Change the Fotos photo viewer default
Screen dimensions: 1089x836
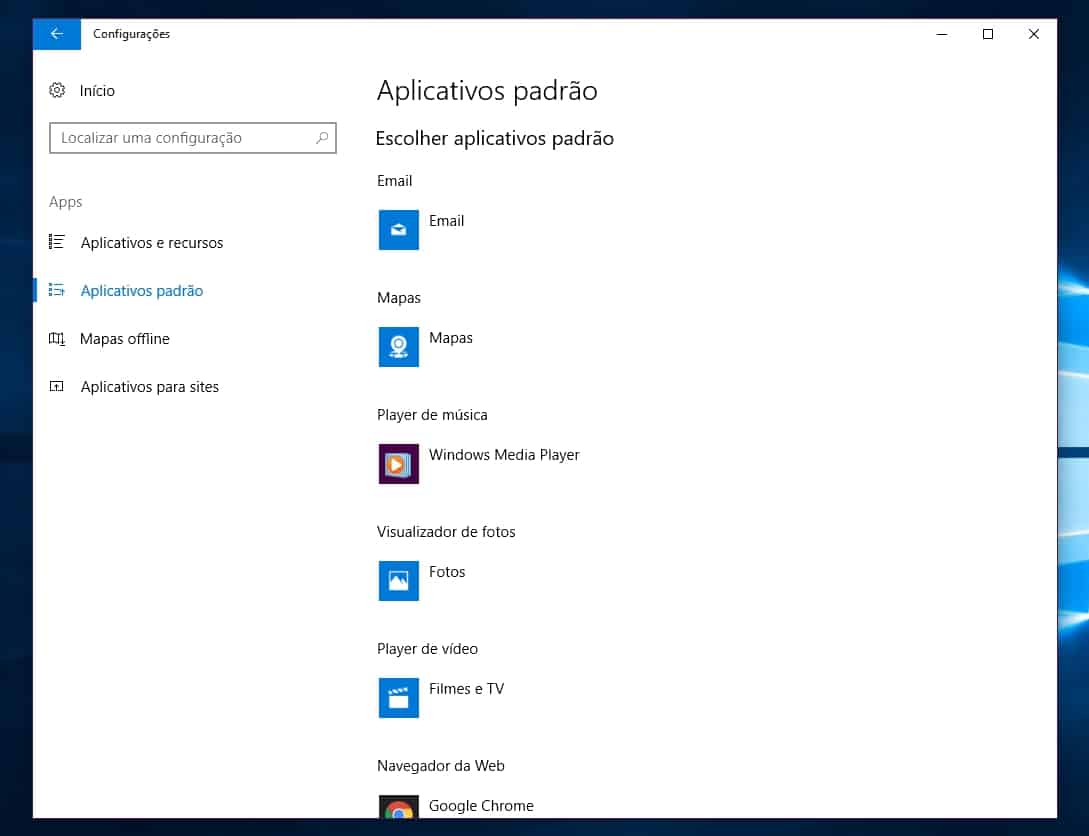447,572
